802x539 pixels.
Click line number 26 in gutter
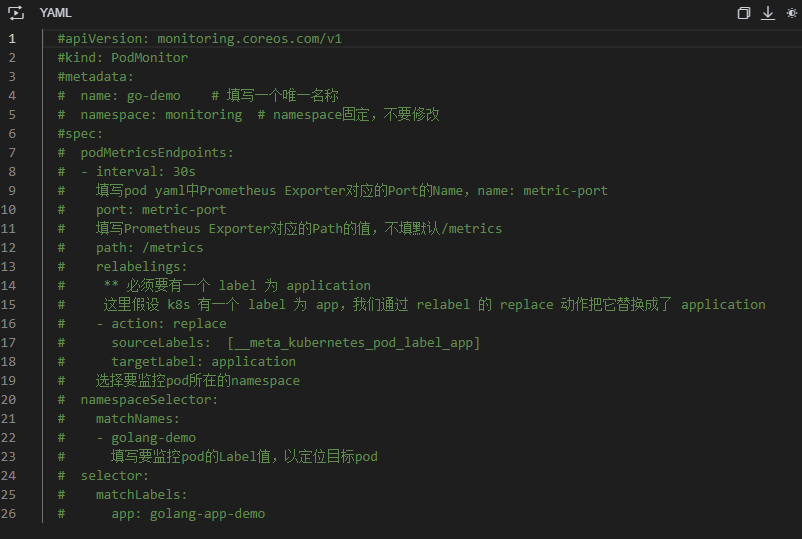(8, 514)
